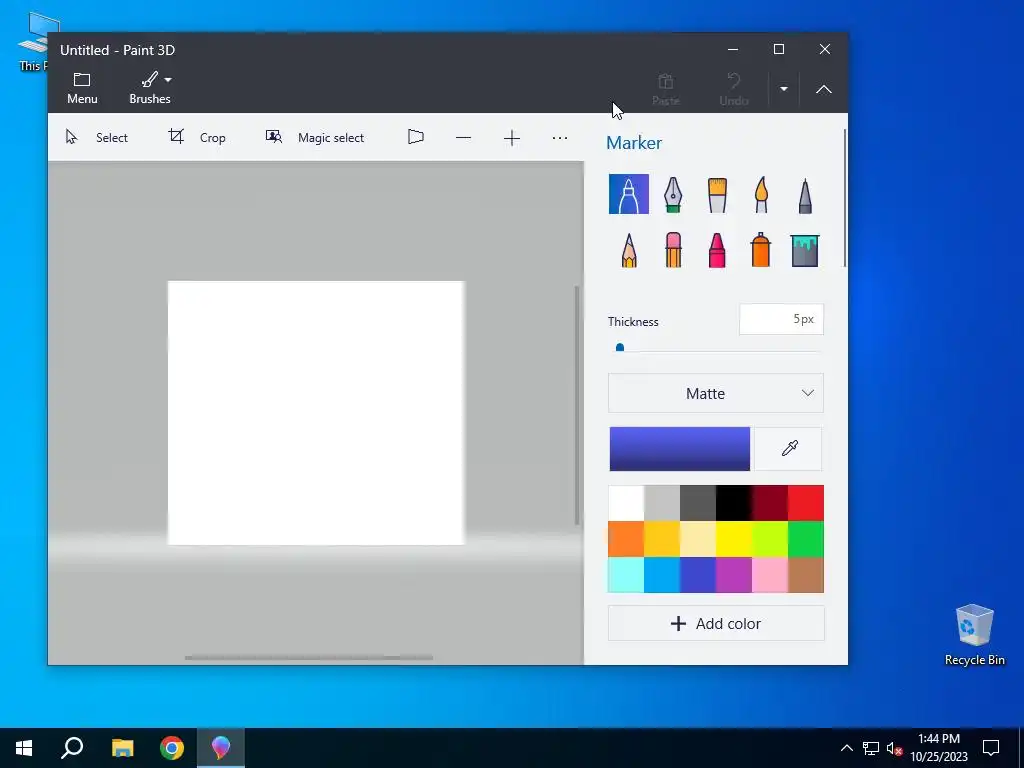
Task: Pick the green color swatch
Action: (805, 539)
